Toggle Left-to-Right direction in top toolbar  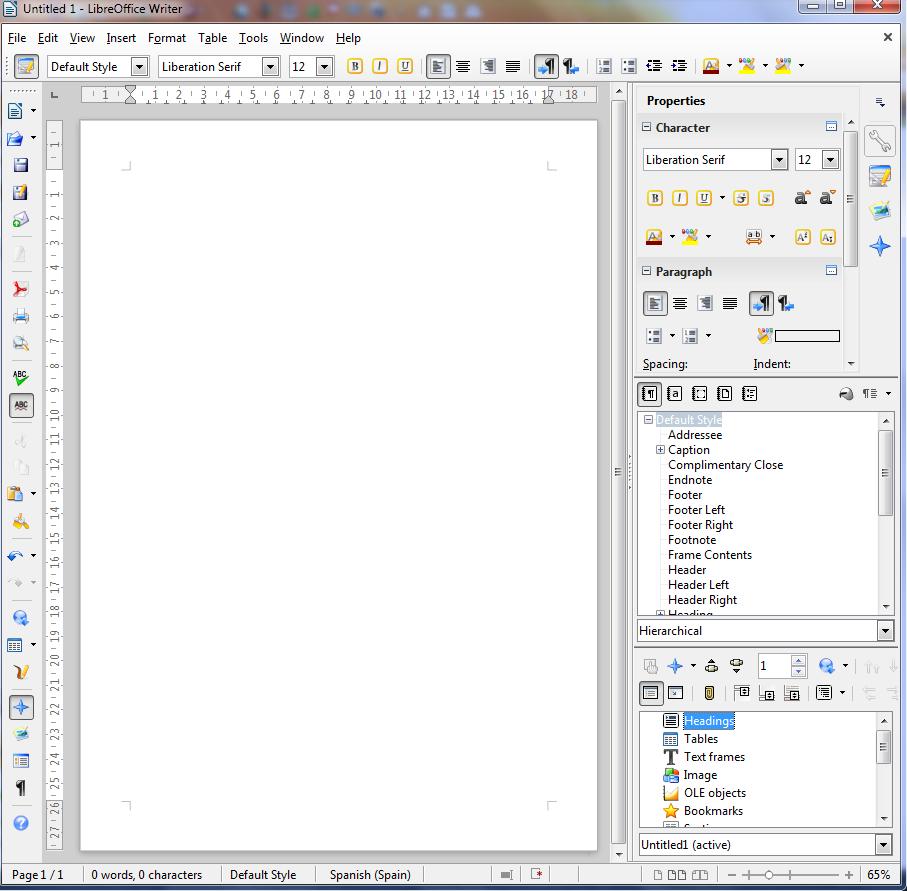pyautogui.click(x=545, y=67)
